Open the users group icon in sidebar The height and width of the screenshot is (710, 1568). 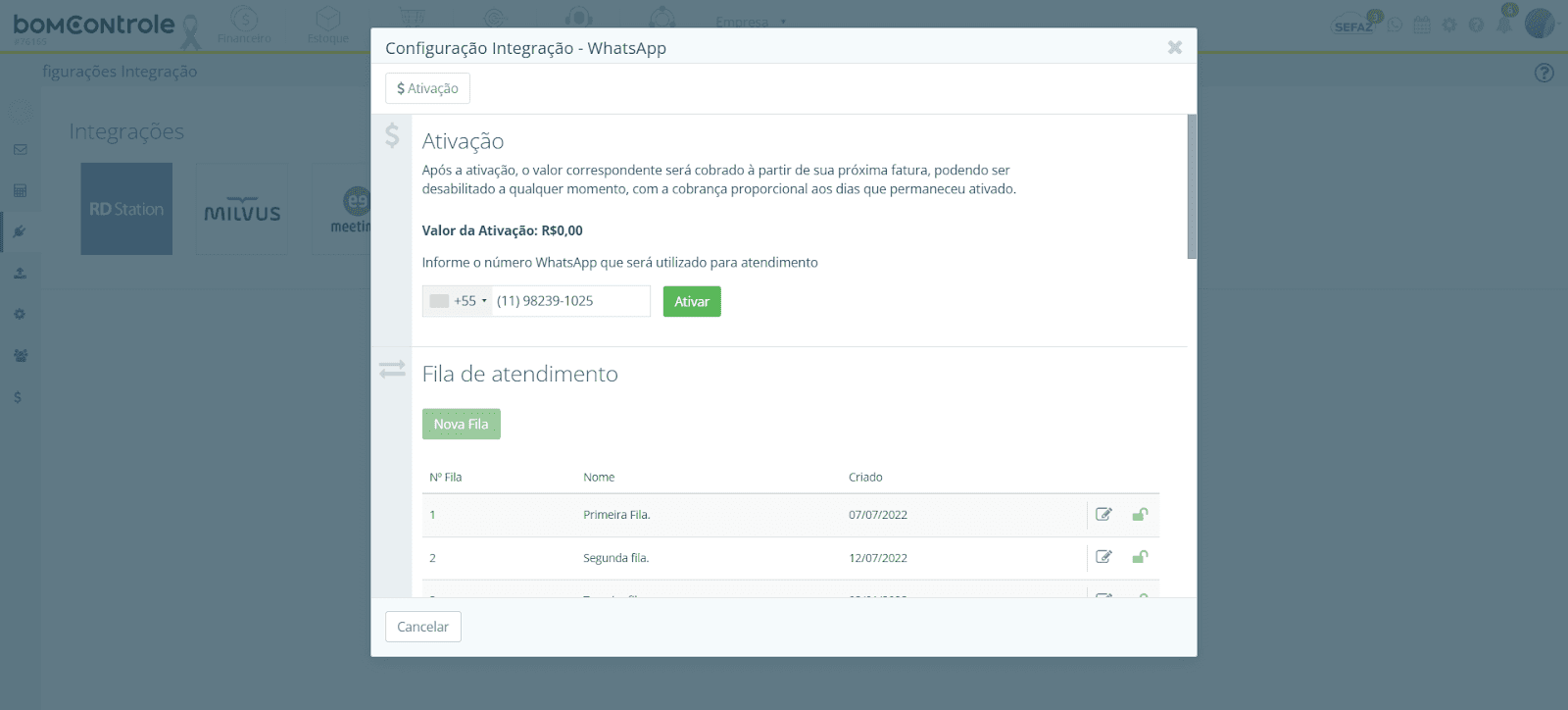(20, 356)
